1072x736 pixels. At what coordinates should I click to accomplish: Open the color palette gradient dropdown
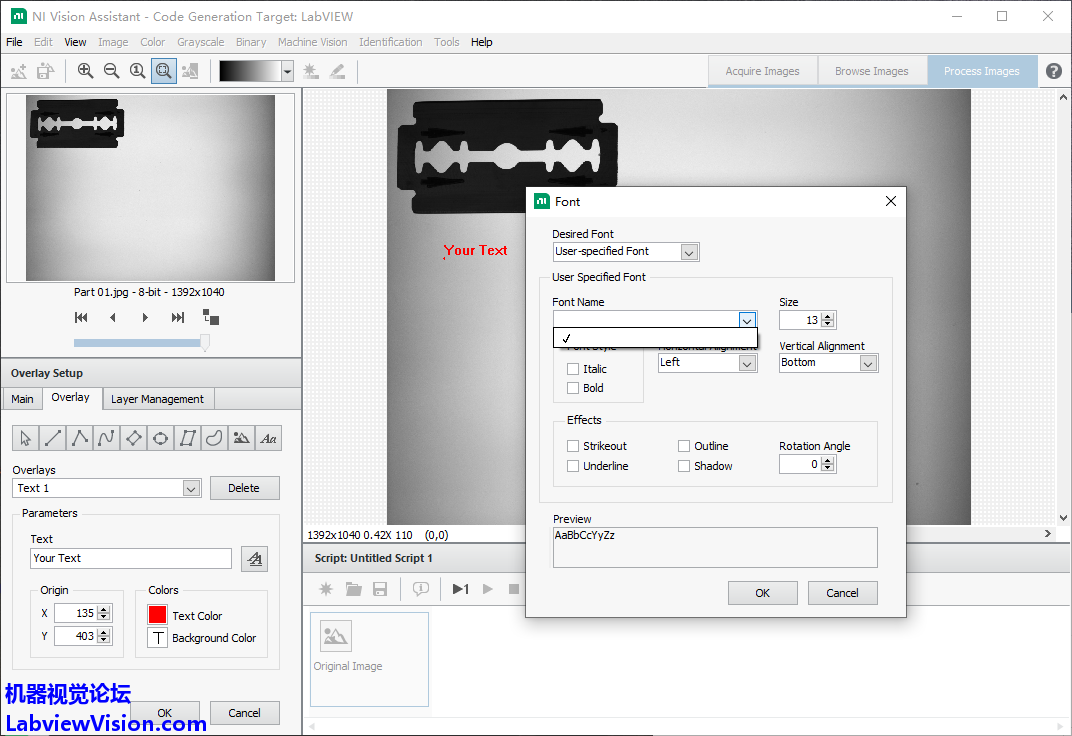click(x=288, y=71)
